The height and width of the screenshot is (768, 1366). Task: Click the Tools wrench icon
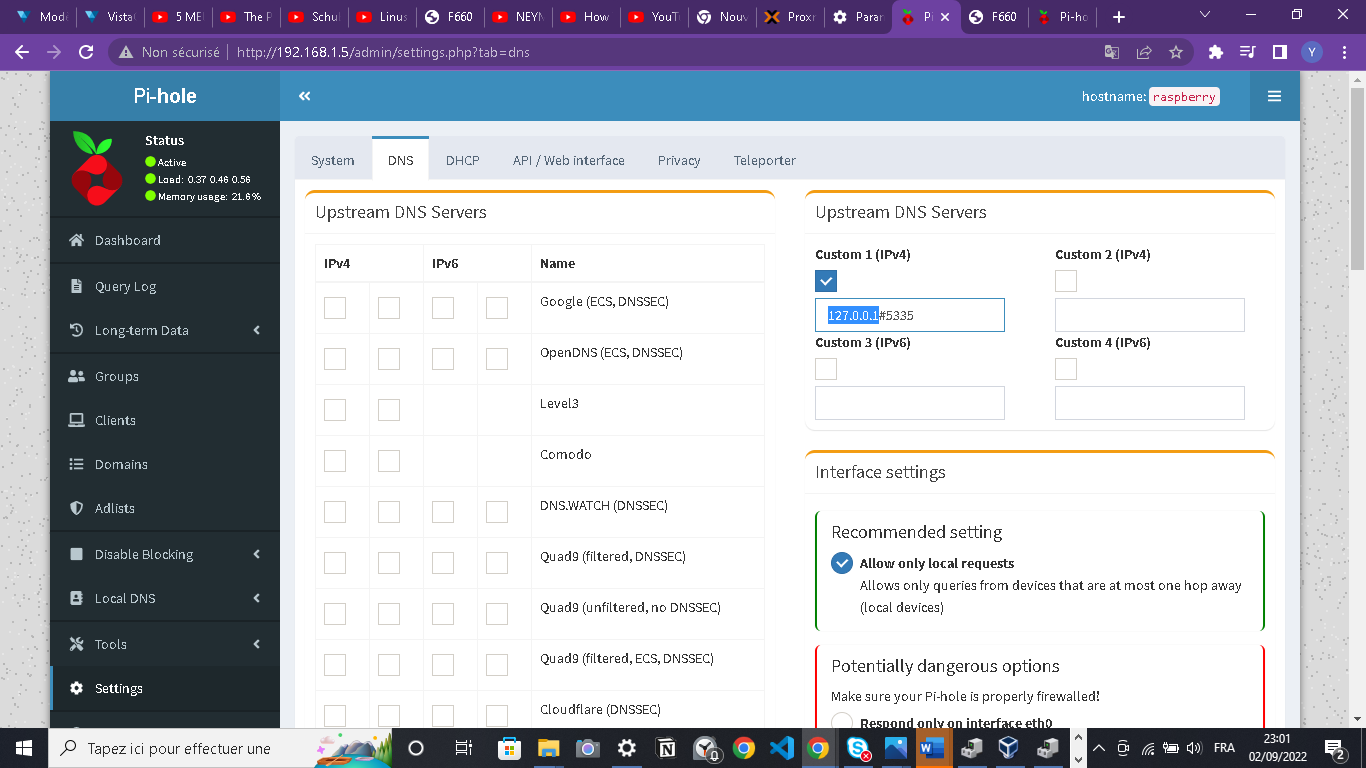click(x=76, y=644)
